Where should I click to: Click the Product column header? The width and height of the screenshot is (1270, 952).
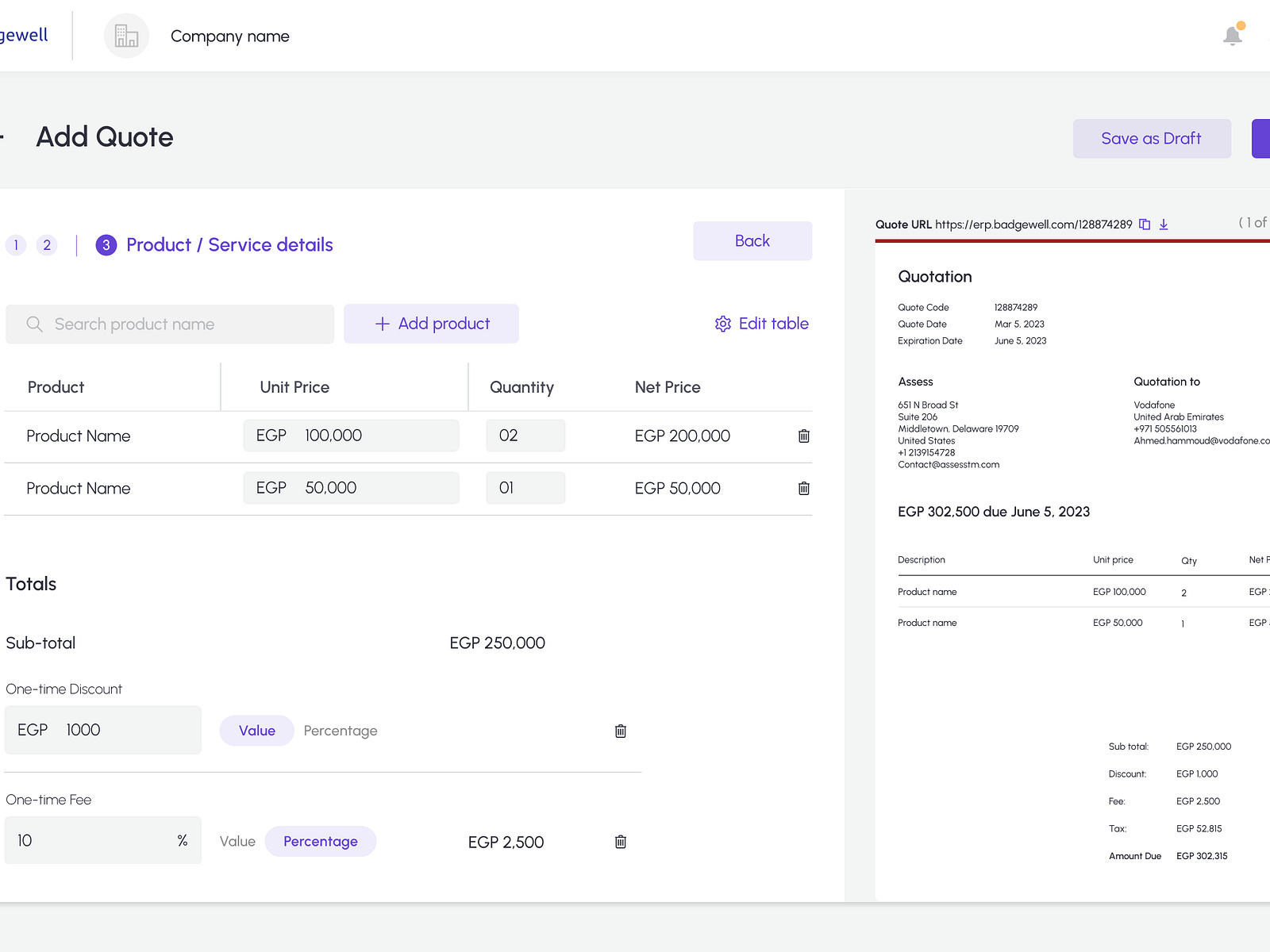[x=56, y=387]
